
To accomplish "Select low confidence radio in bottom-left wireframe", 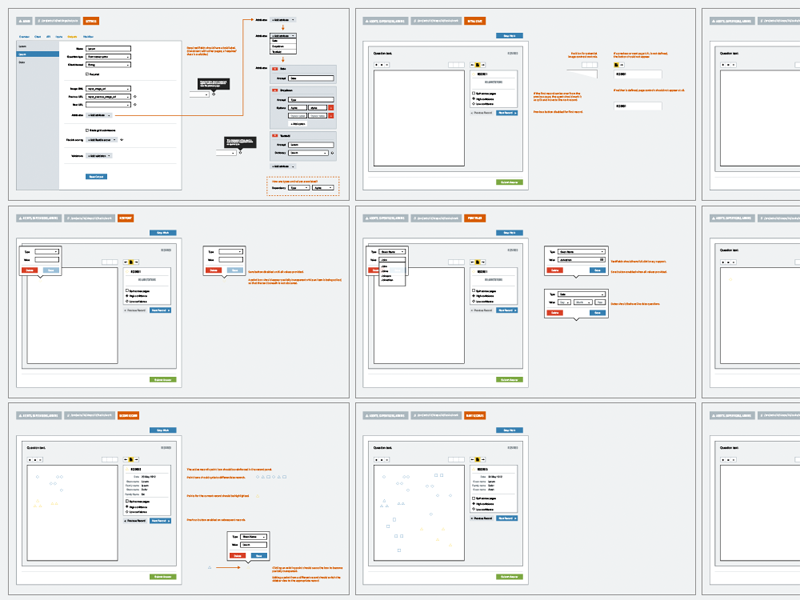I will [127, 511].
